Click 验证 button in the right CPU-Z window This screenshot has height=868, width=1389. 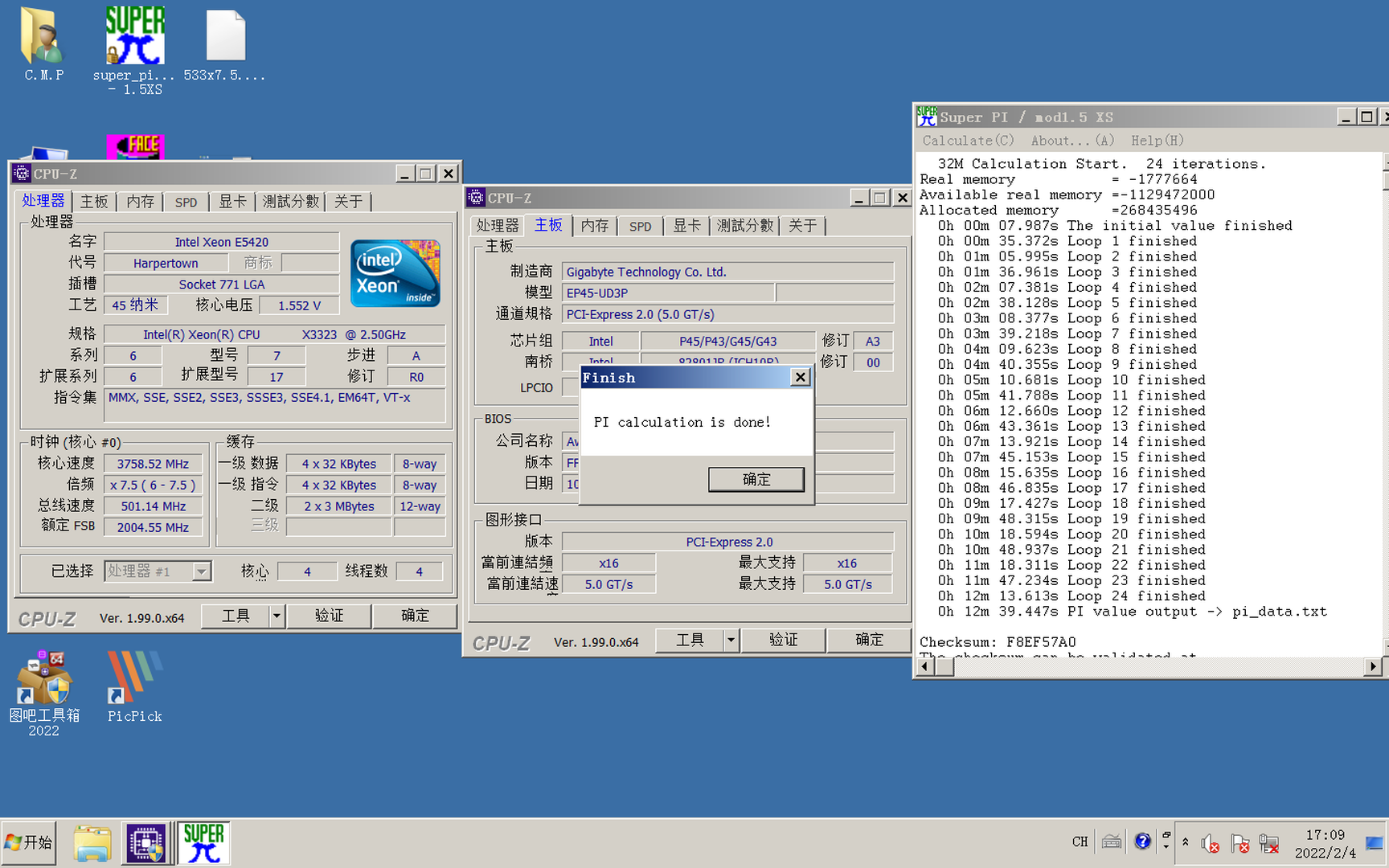click(x=783, y=641)
